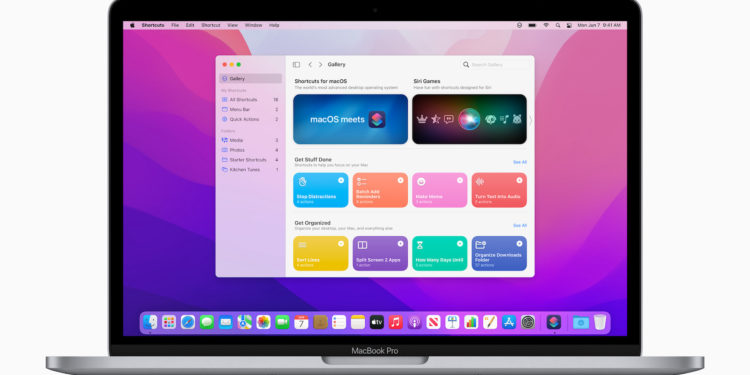Open Launchpad from the Dock
The height and width of the screenshot is (375, 750).
click(x=169, y=322)
